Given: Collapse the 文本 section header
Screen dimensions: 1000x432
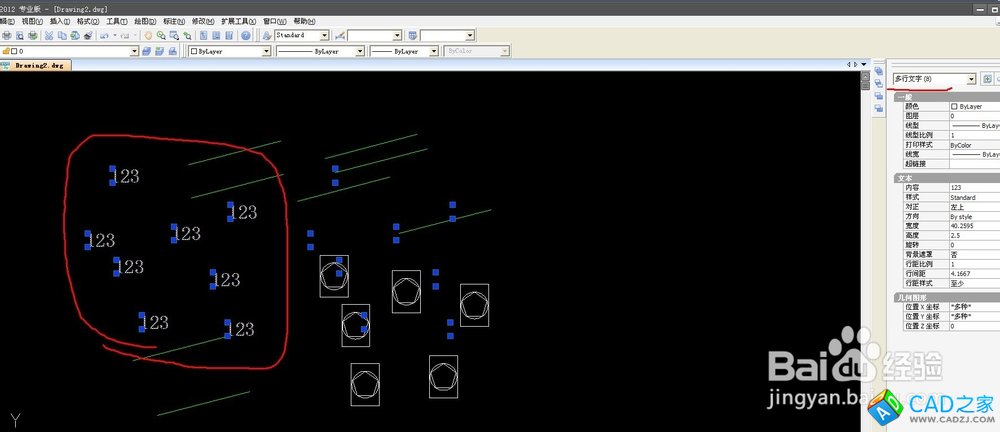Looking at the screenshot, I should [904, 178].
